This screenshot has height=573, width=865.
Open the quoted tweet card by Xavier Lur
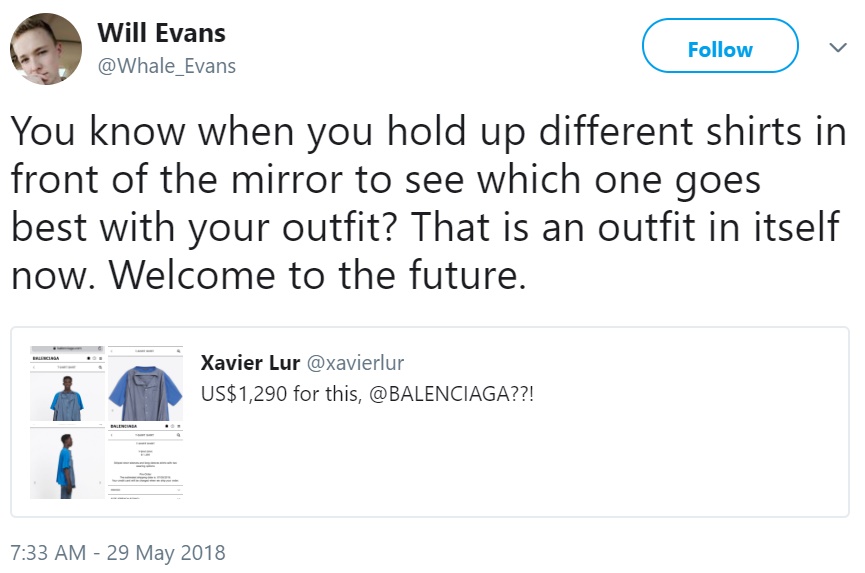[430, 422]
